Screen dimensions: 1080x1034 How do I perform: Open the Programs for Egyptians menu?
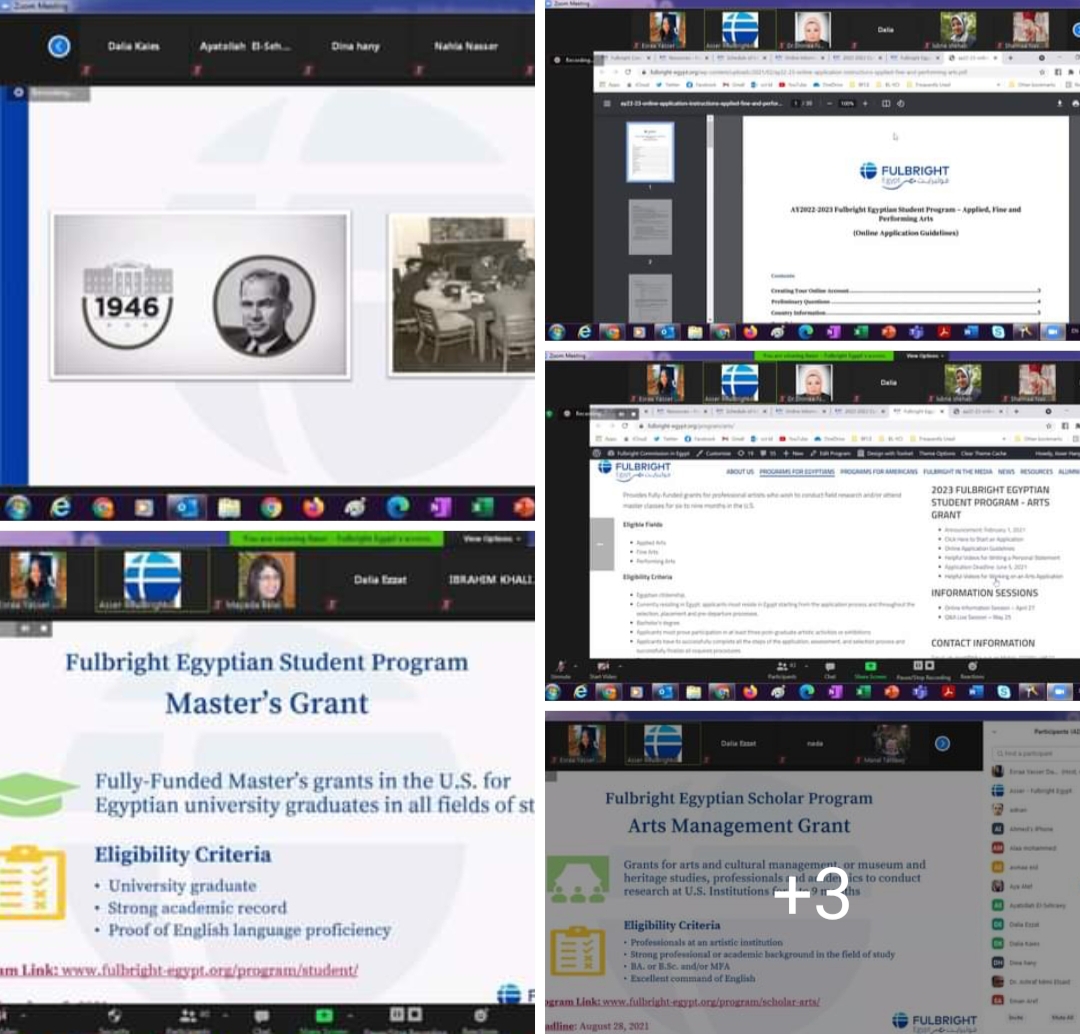coord(796,471)
